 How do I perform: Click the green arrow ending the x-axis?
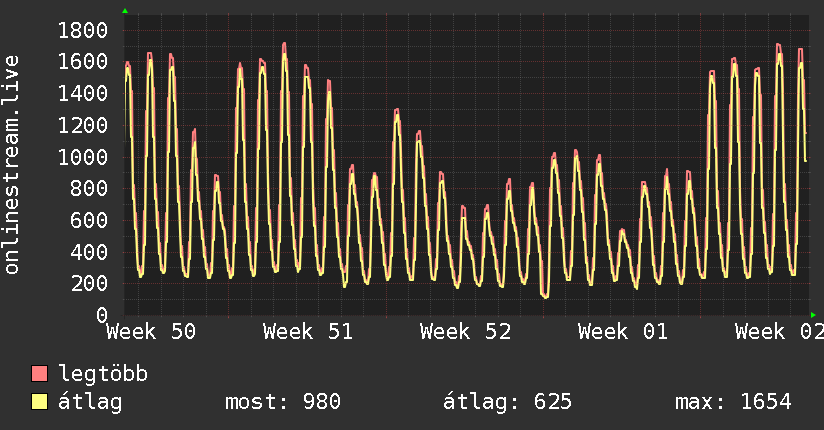(813, 315)
